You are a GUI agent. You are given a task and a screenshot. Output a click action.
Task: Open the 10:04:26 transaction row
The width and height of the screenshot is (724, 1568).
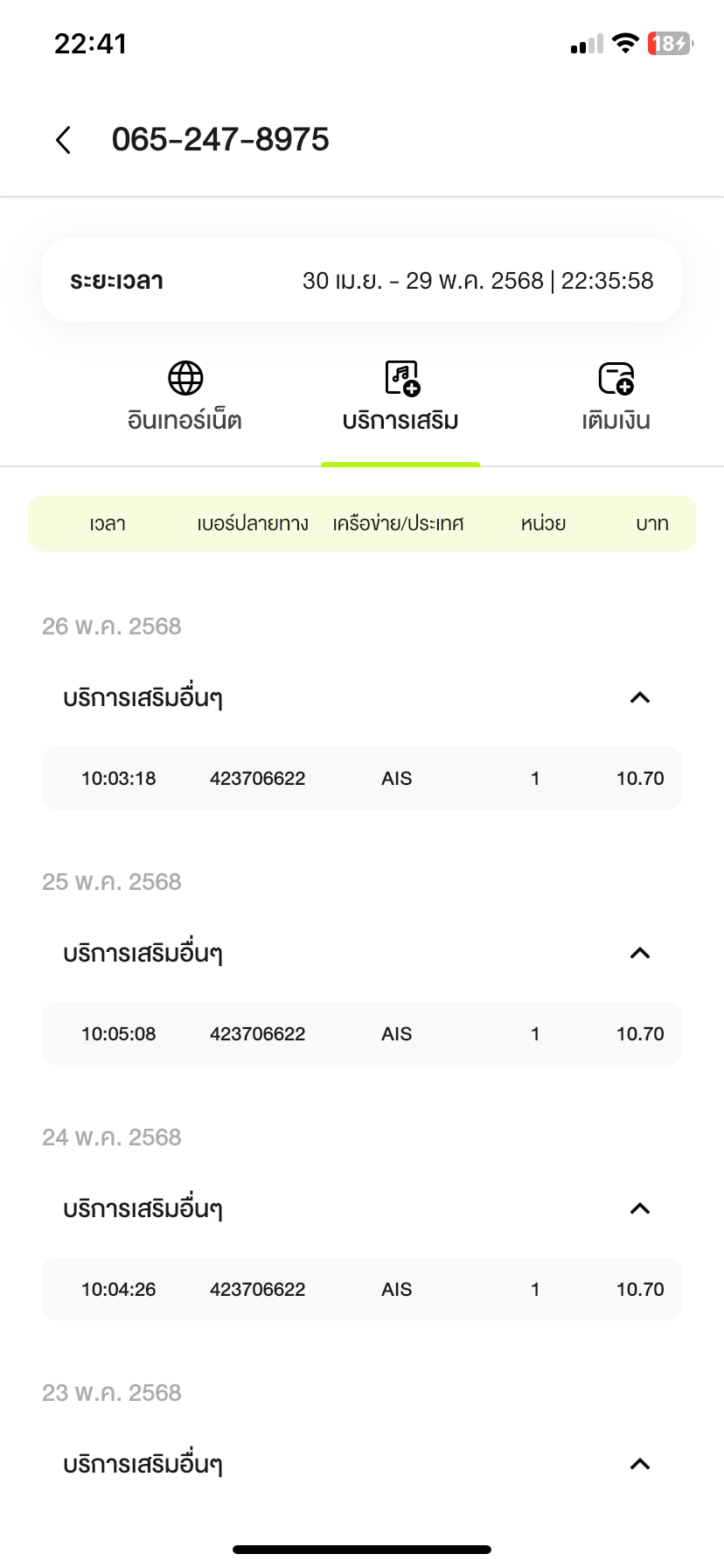click(362, 1289)
